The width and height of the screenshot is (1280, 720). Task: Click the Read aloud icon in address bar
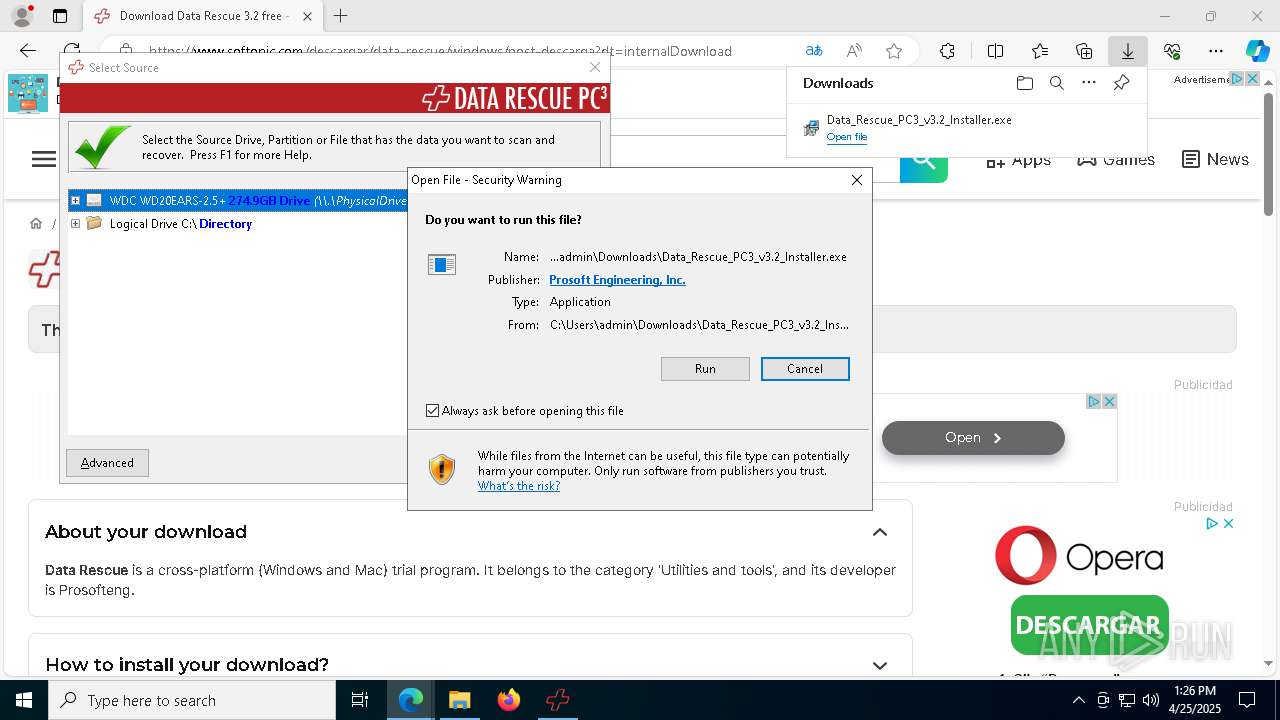point(854,51)
